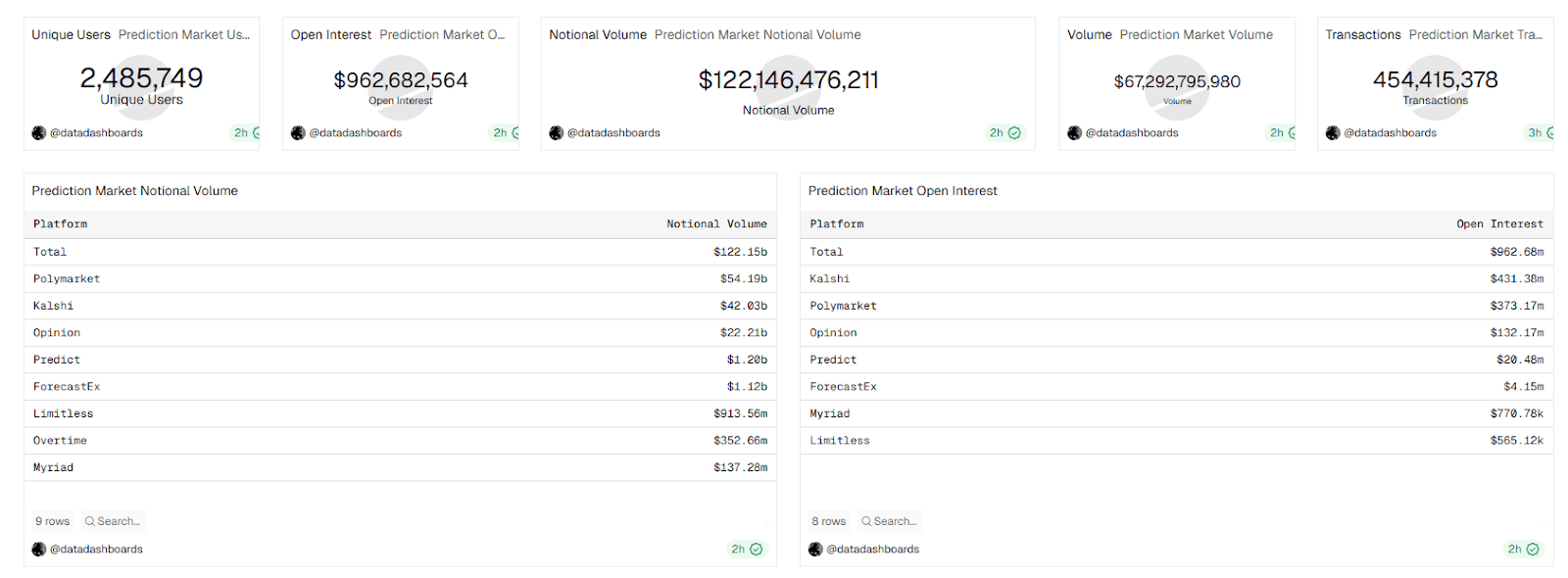The height and width of the screenshot is (578, 1568).
Task: Open @datadashboards link below Open Interest table
Action: (x=872, y=550)
